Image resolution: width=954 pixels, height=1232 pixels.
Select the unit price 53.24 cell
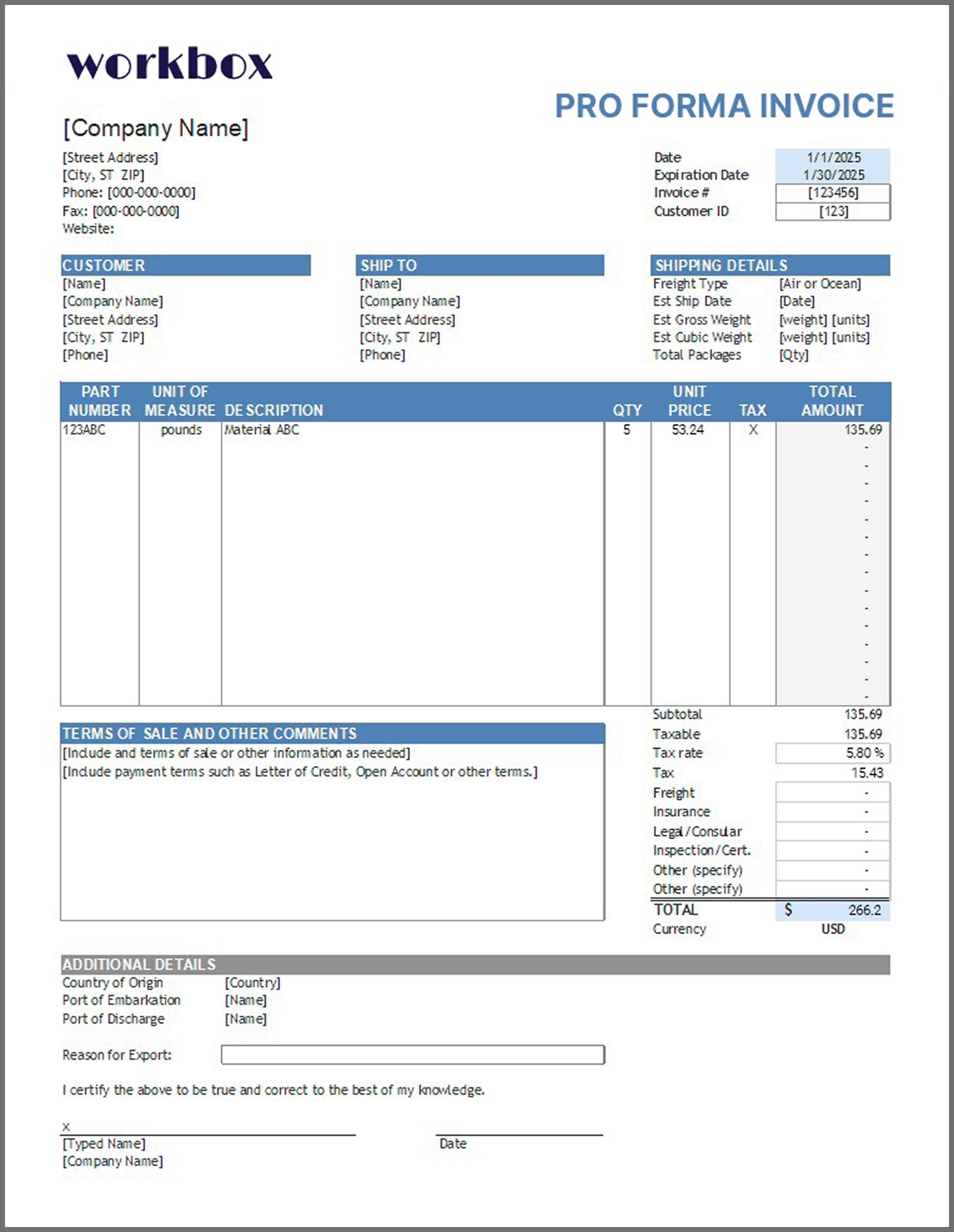(x=688, y=430)
